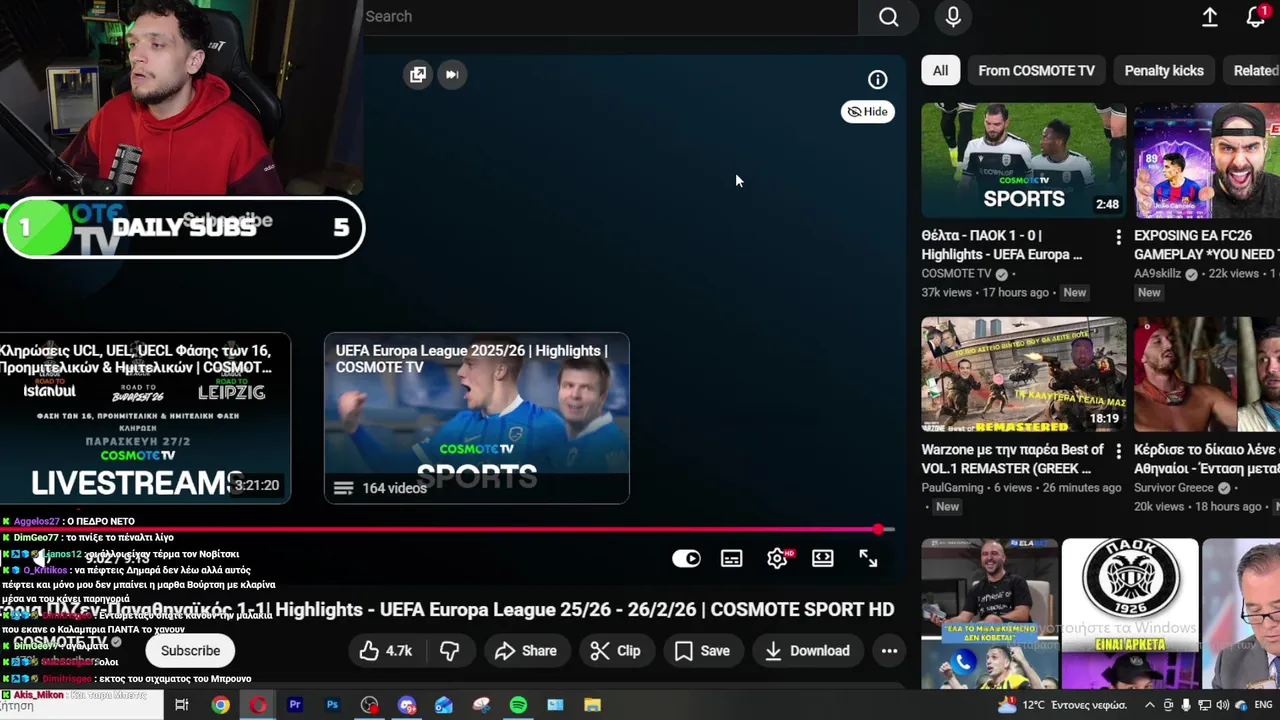Dislike the video

pos(450,651)
